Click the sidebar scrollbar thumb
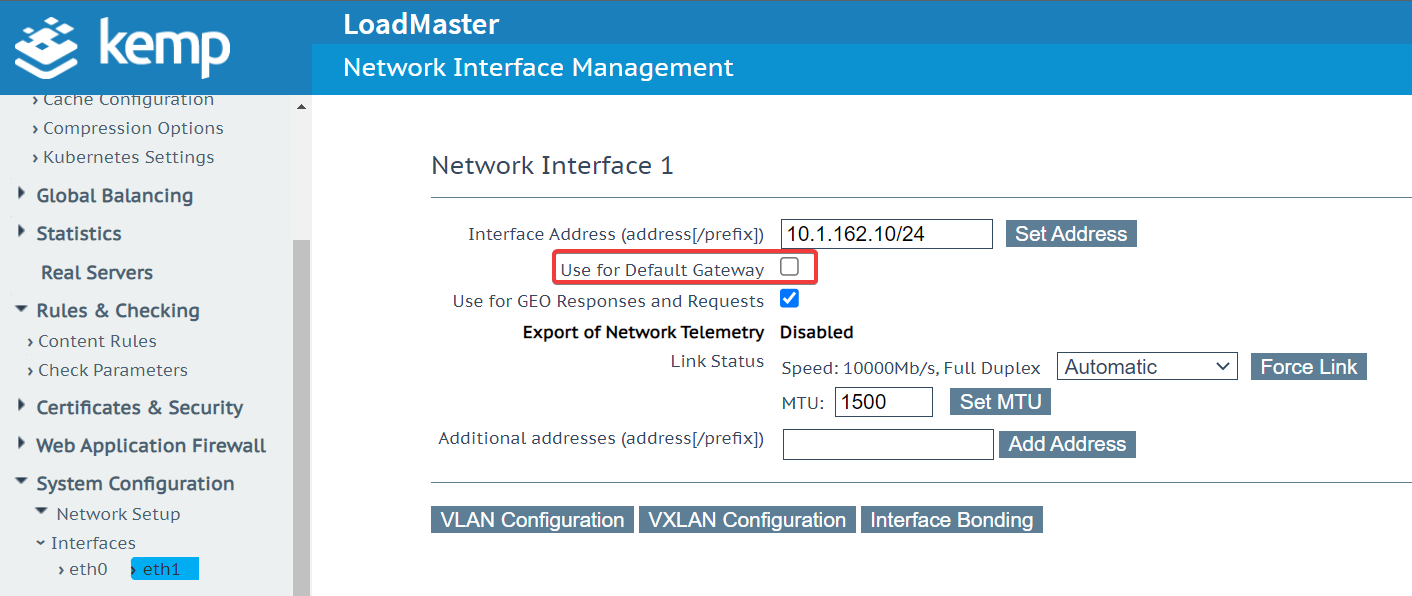The height and width of the screenshot is (596, 1412). (x=301, y=418)
